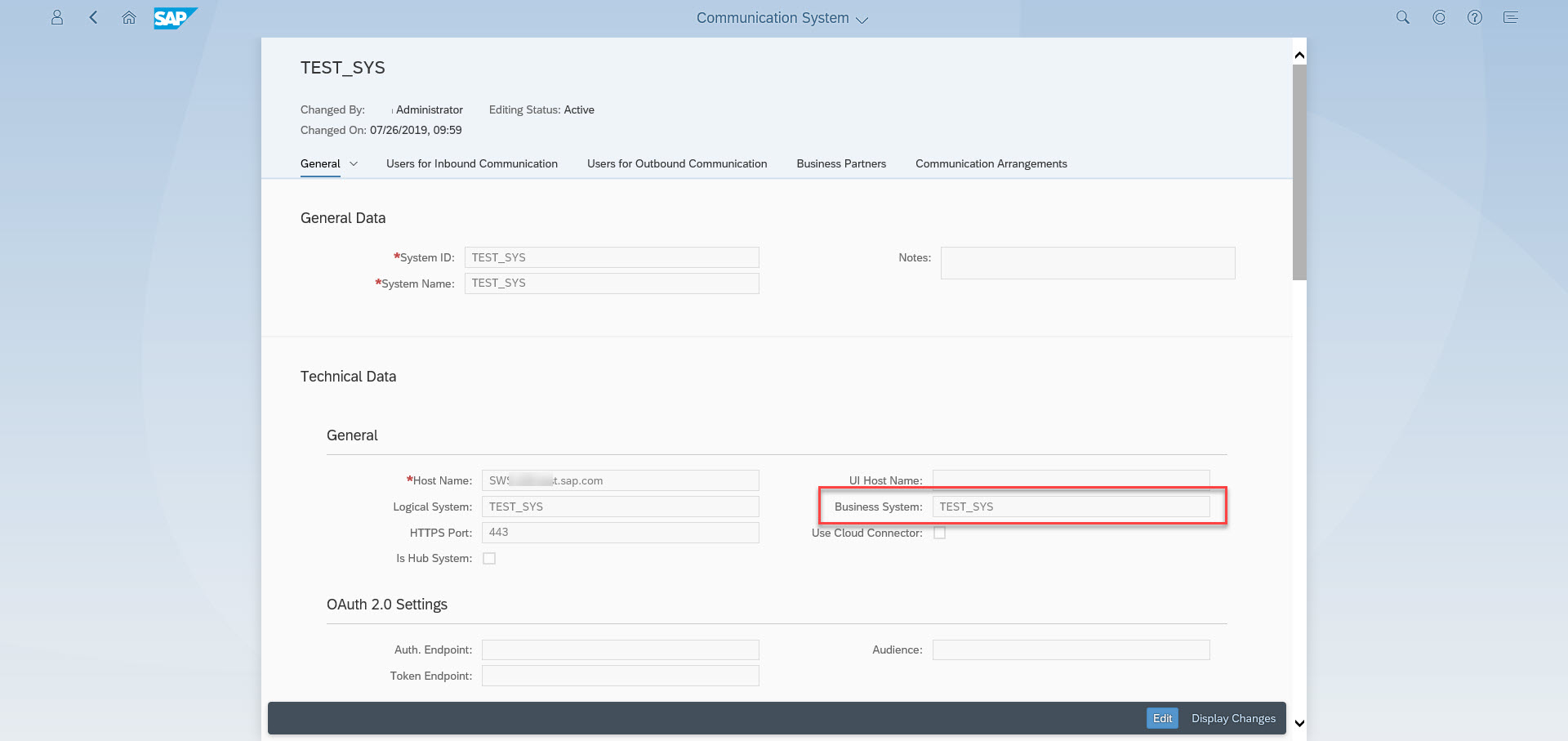Click the System ID field

(x=612, y=257)
